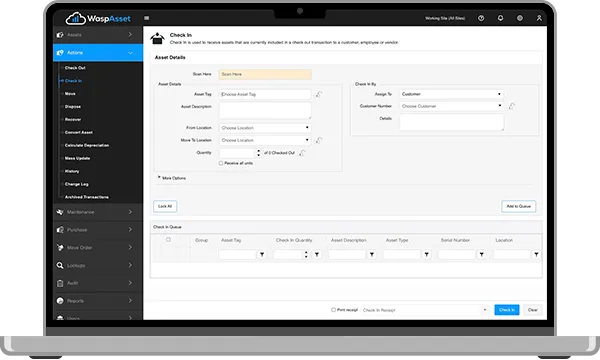
Task: Click the lock icon beside Customer Number
Action: coord(512,106)
